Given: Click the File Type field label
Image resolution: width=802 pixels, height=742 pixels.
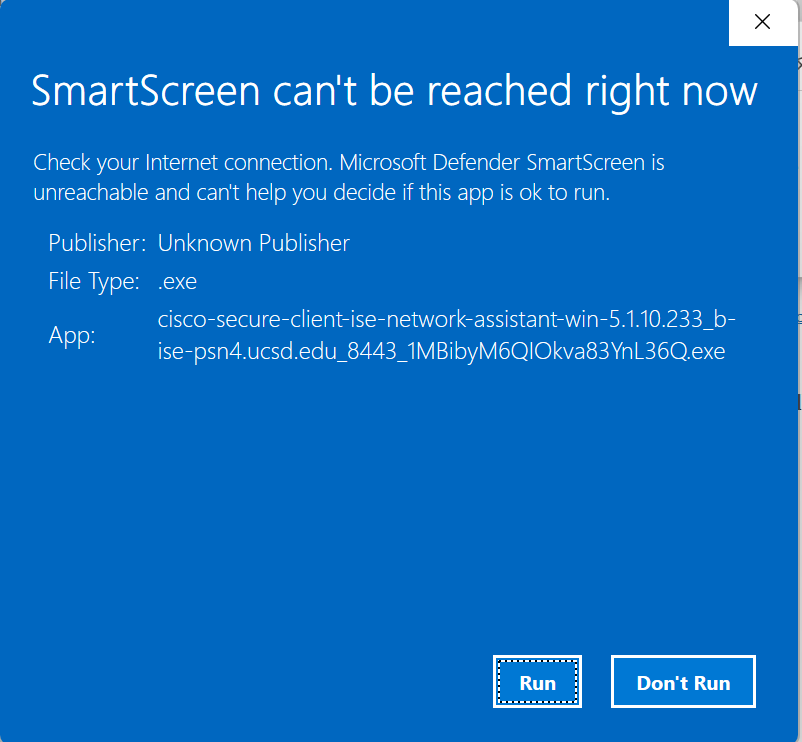Looking at the screenshot, I should (x=94, y=281).
